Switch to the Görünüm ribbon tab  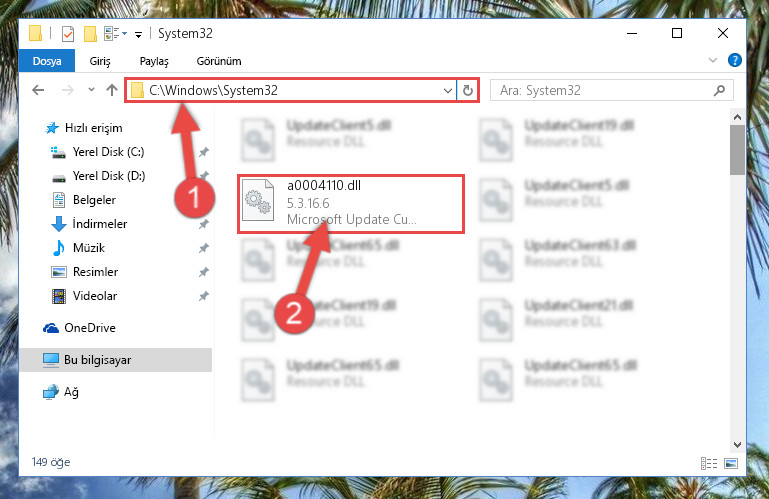coord(219,61)
